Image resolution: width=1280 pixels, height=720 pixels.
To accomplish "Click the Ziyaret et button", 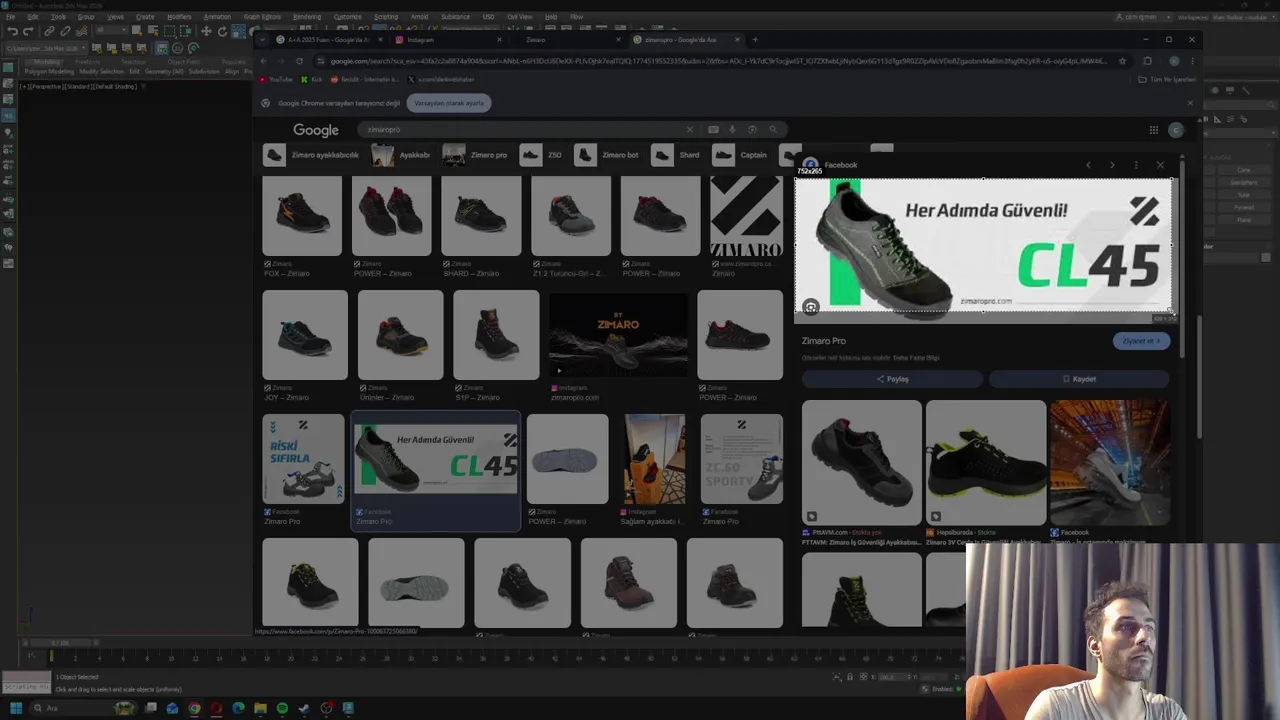I will click(1141, 341).
